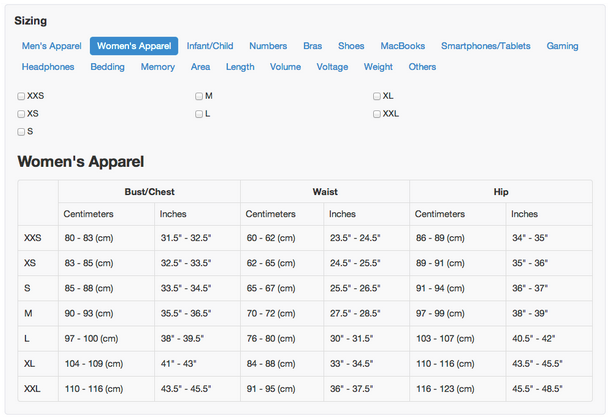Open the Shoes tab
Screen dimensions: 609x418
tap(351, 46)
